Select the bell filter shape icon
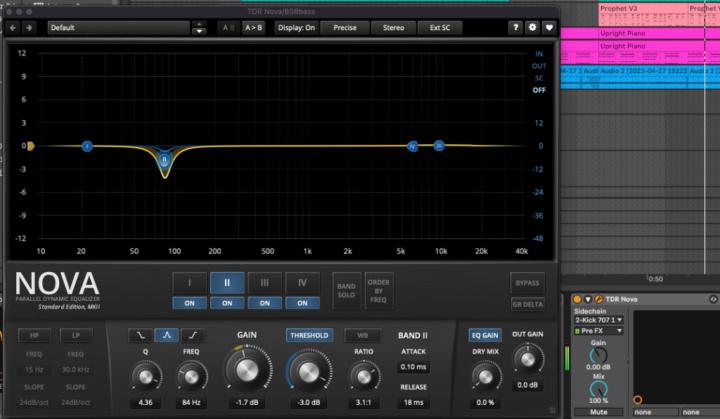 click(165, 336)
